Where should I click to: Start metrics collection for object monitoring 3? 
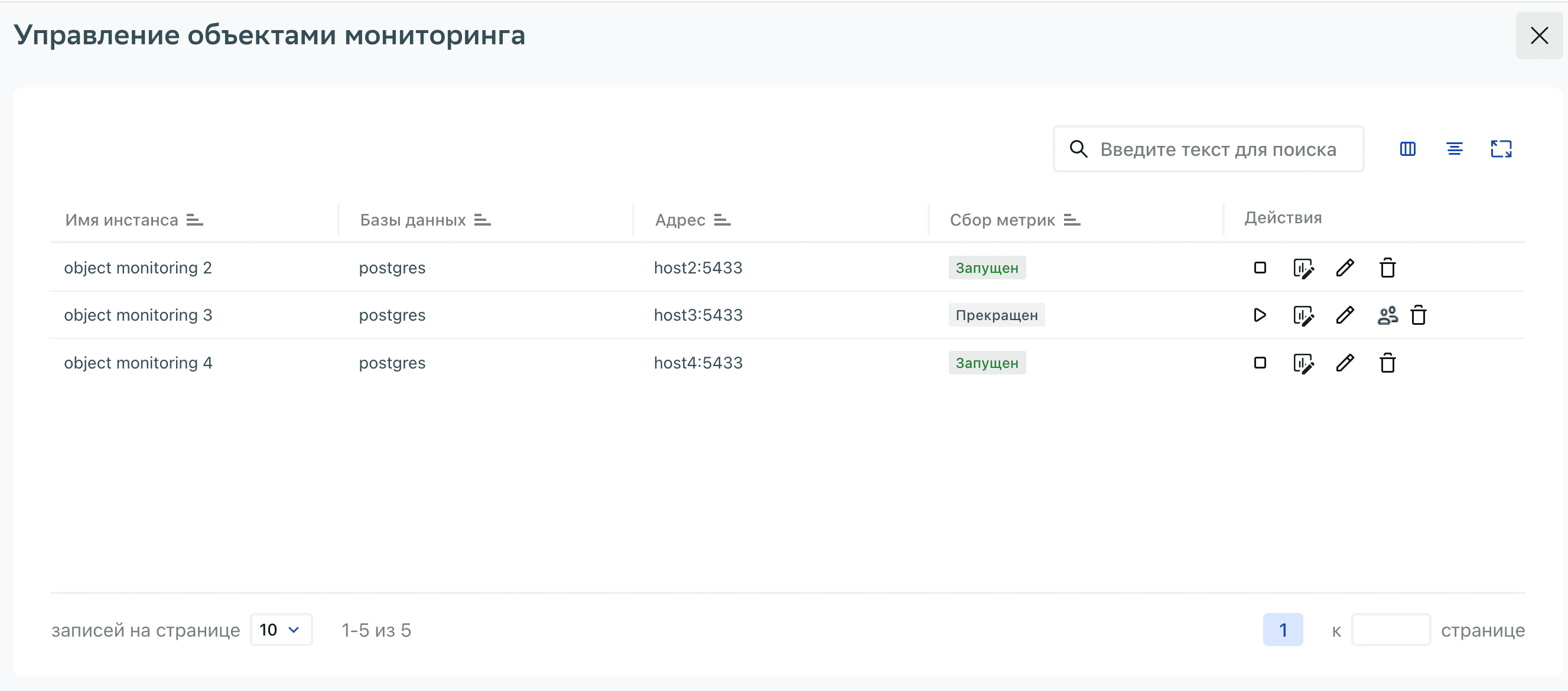point(1260,315)
